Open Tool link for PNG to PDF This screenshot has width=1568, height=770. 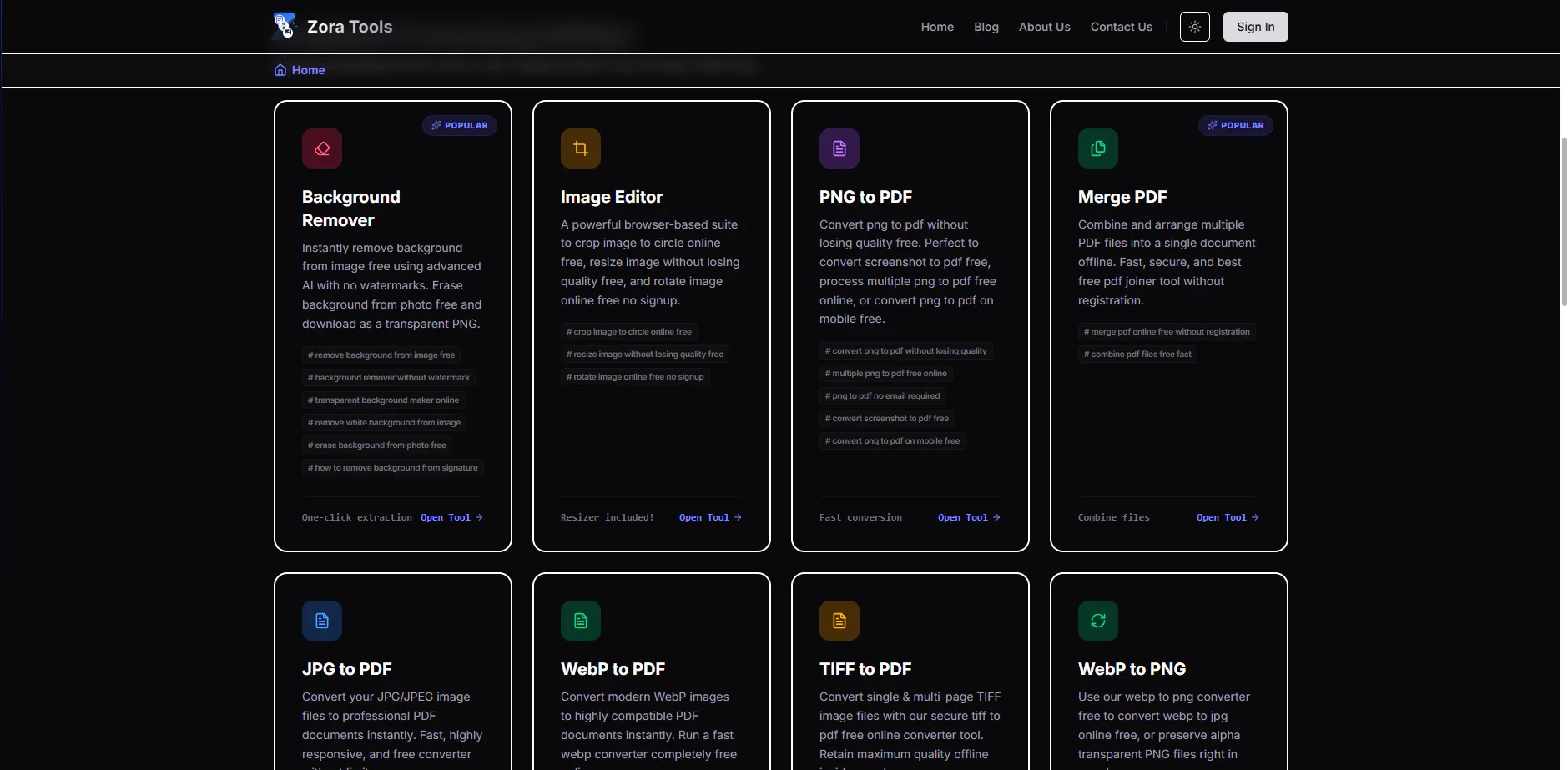coord(969,517)
